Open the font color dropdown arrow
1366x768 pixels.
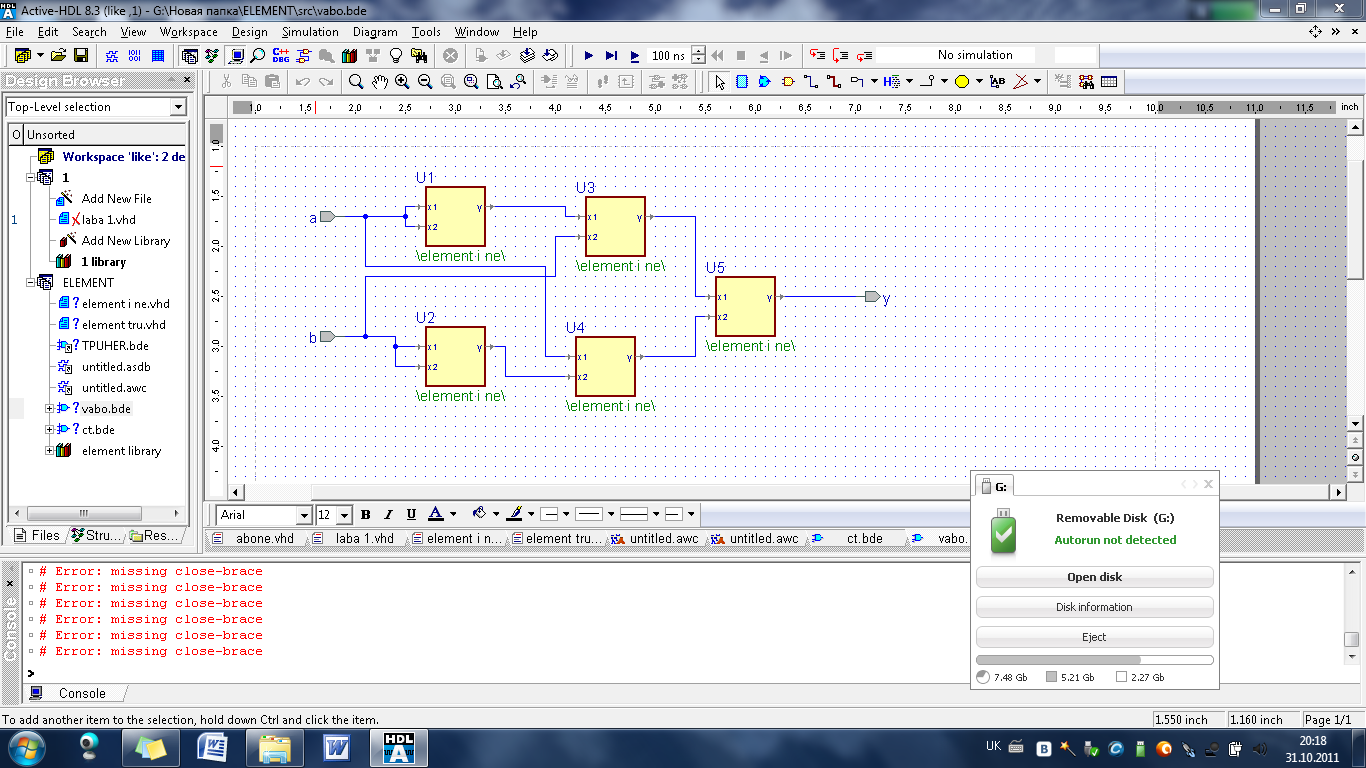[453, 514]
